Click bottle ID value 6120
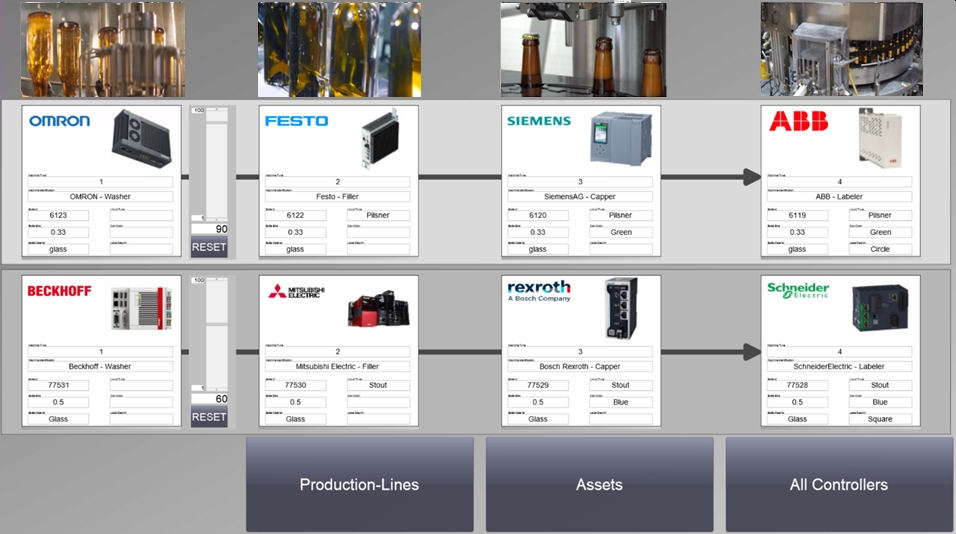 tap(538, 215)
